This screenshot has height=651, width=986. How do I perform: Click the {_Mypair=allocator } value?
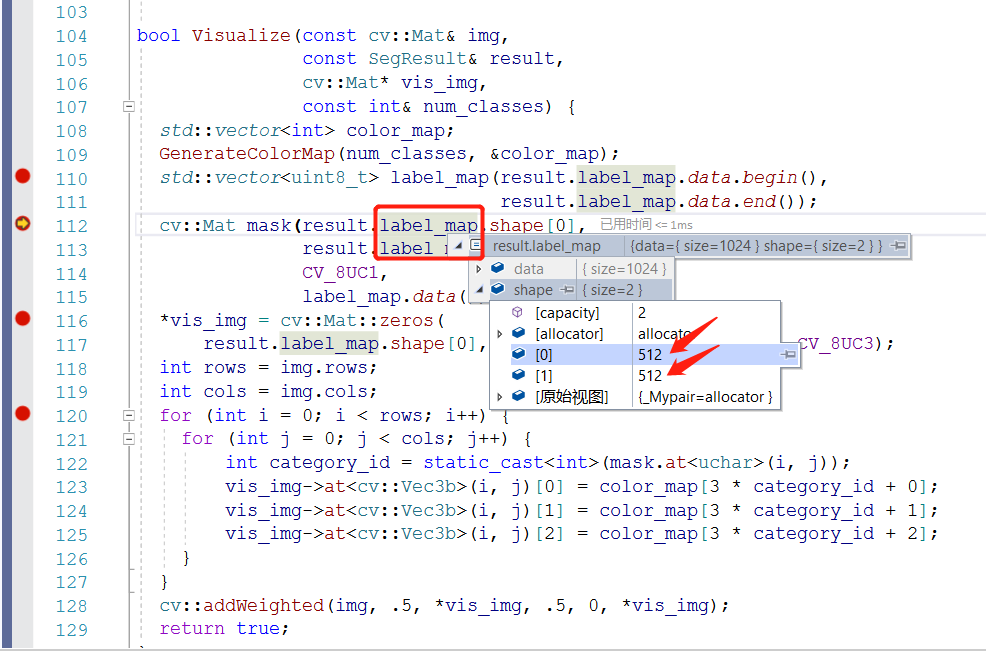tap(705, 397)
